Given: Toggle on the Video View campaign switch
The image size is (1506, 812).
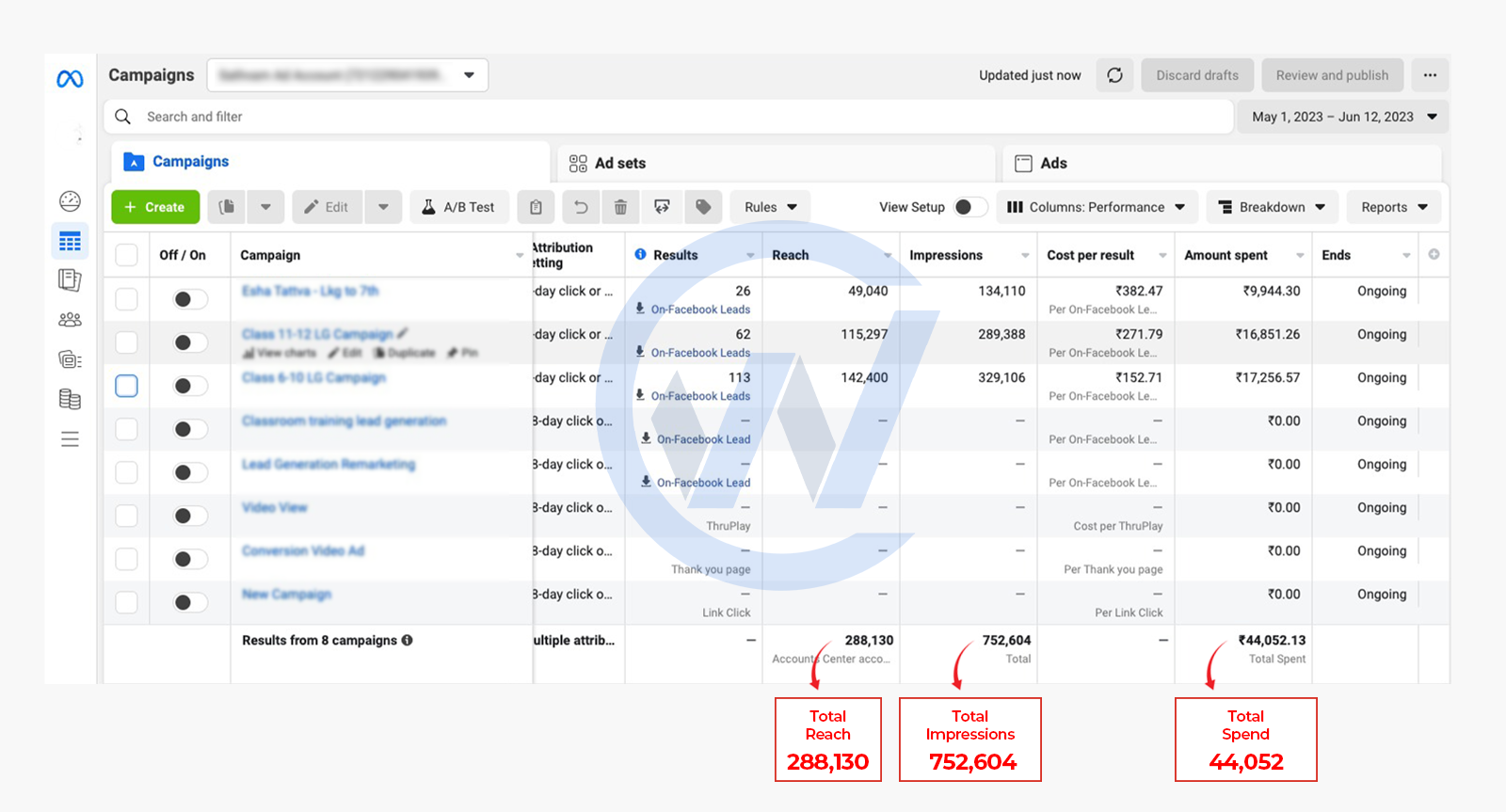Looking at the screenshot, I should [x=190, y=516].
